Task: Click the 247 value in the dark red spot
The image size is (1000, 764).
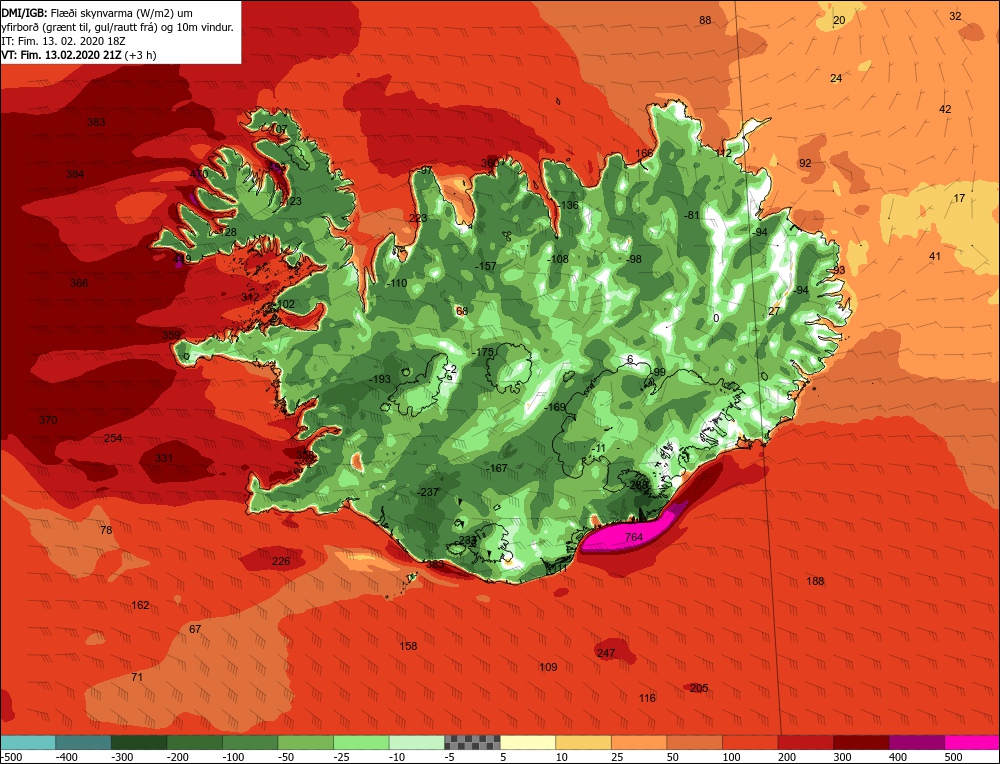Action: (606, 653)
